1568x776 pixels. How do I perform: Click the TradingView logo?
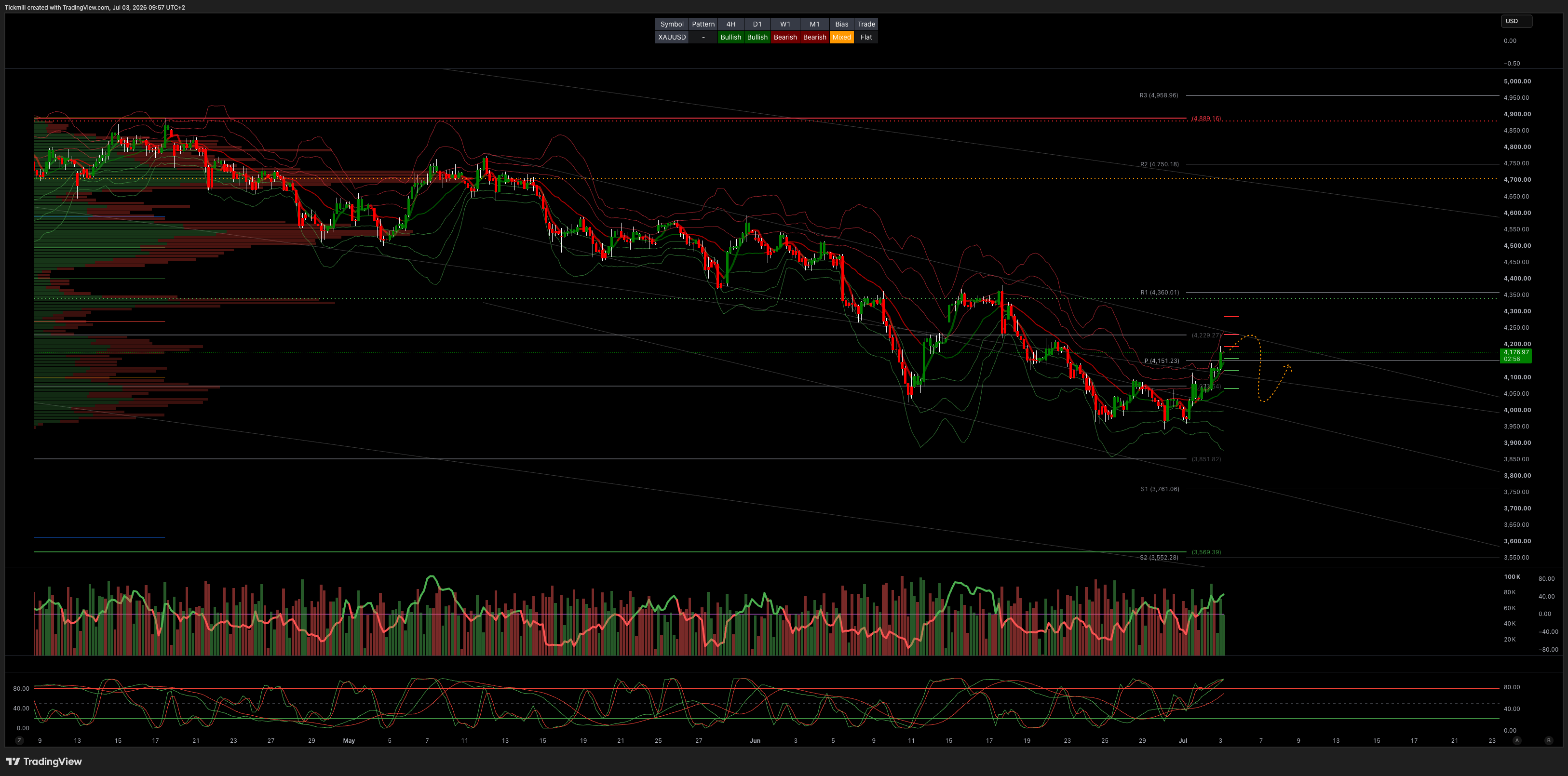(43, 762)
